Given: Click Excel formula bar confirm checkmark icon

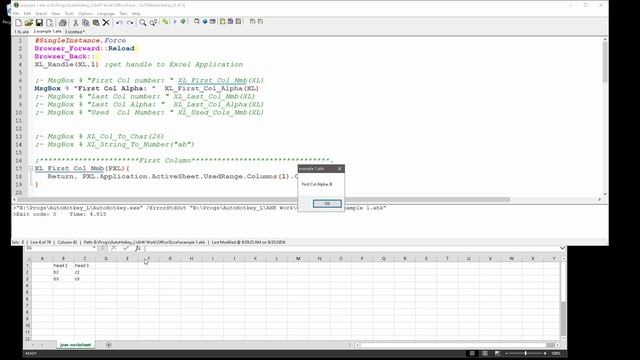Looking at the screenshot, I should [x=126, y=248].
